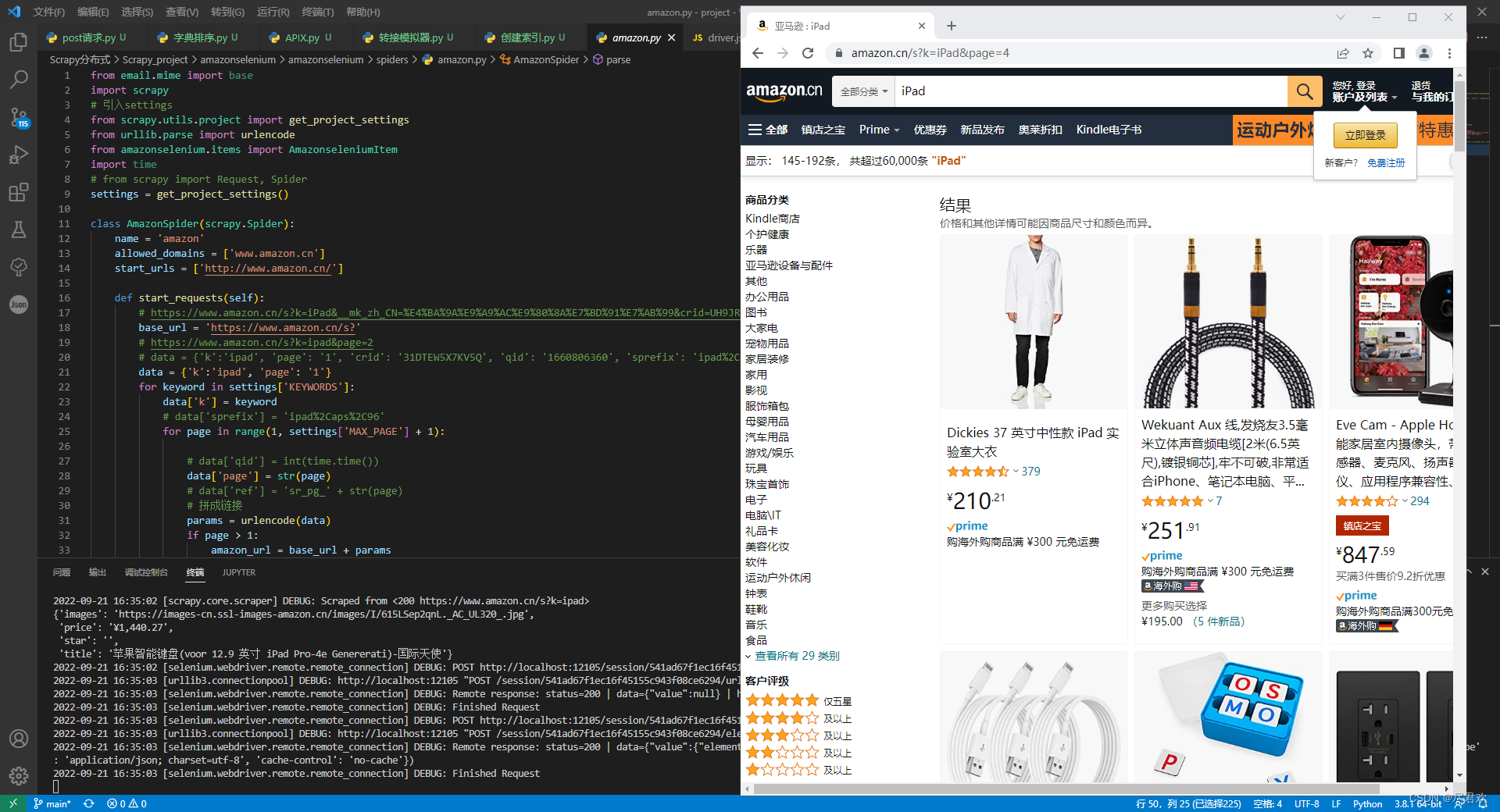Open the Kindle电子书 nav link
The width and height of the screenshot is (1500, 812).
1109,130
